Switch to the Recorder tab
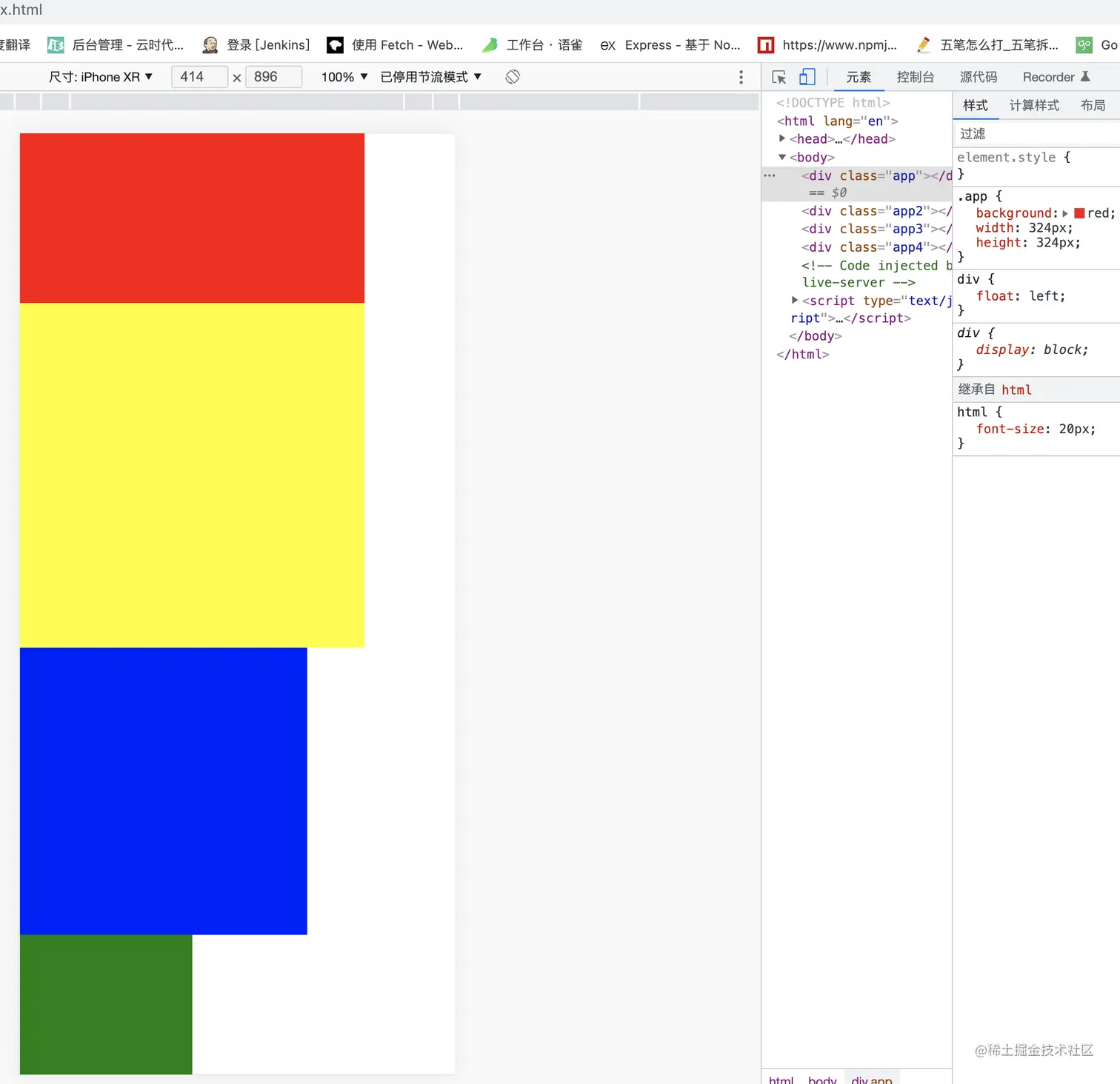 1056,77
